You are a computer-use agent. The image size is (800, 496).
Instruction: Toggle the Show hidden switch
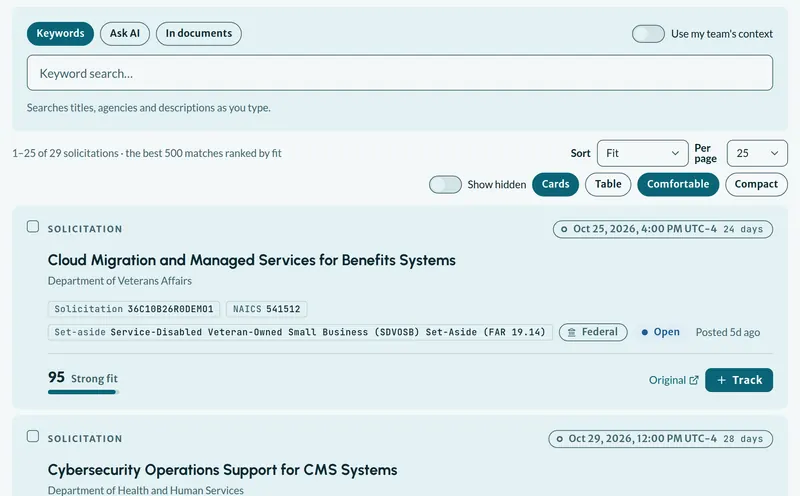point(445,184)
